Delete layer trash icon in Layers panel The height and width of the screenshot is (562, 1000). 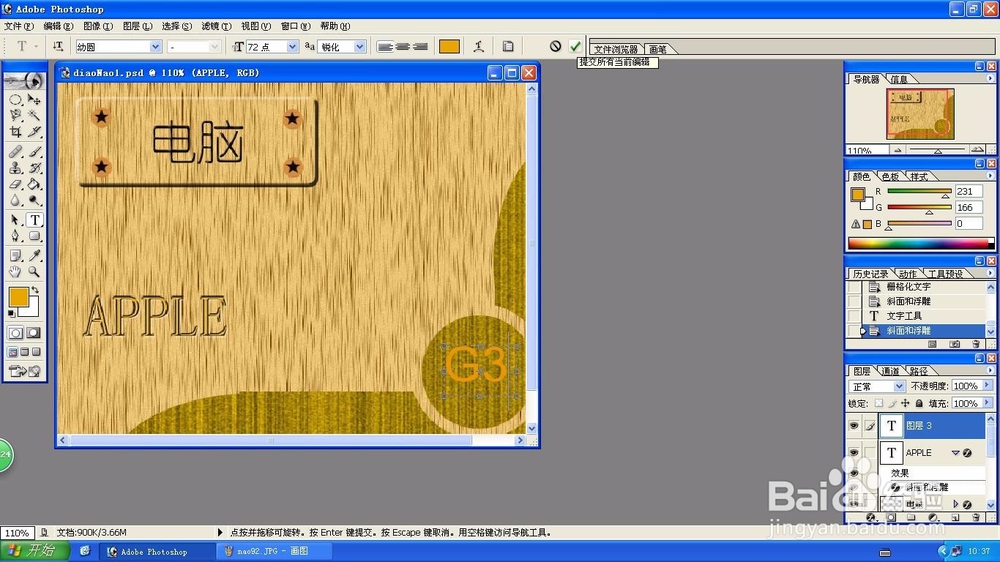pyautogui.click(x=976, y=518)
